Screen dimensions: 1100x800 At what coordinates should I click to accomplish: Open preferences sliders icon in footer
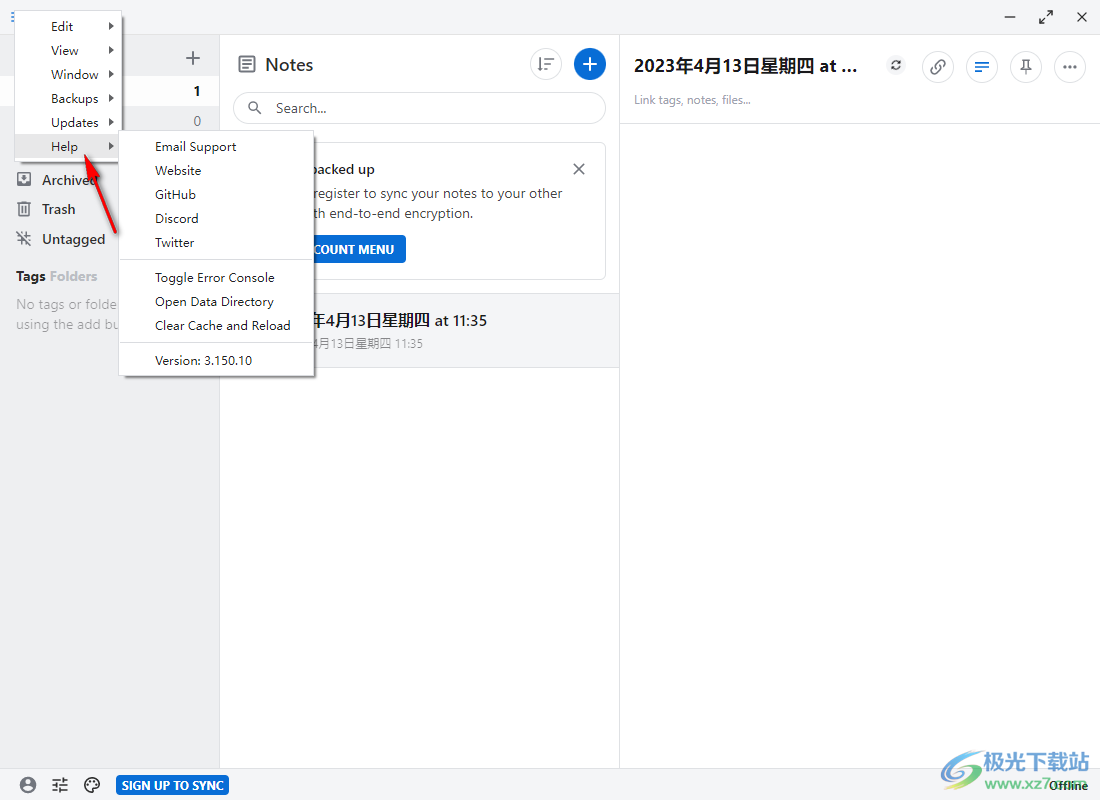(x=60, y=785)
